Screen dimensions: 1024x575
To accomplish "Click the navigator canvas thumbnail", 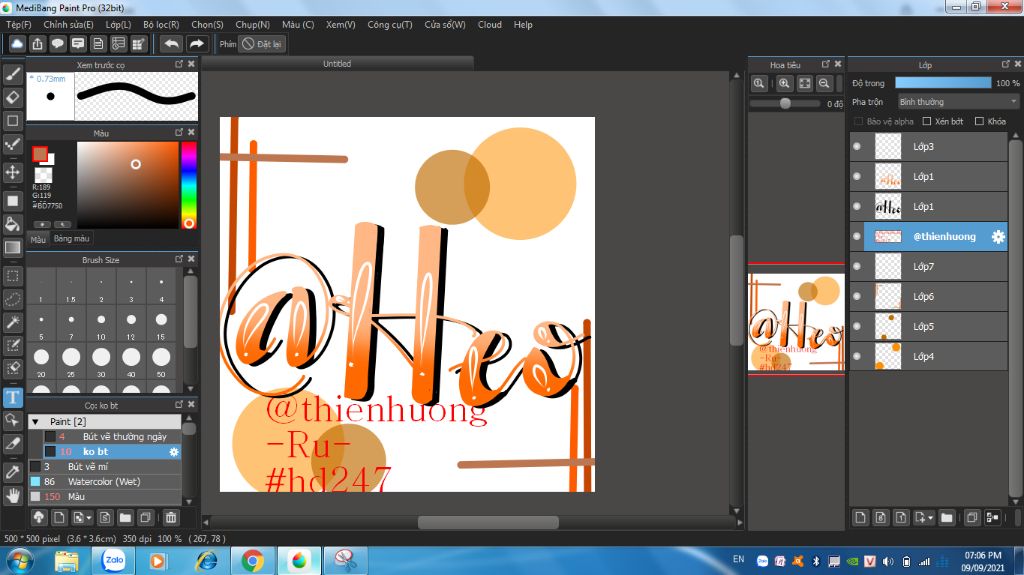I will (x=796, y=321).
